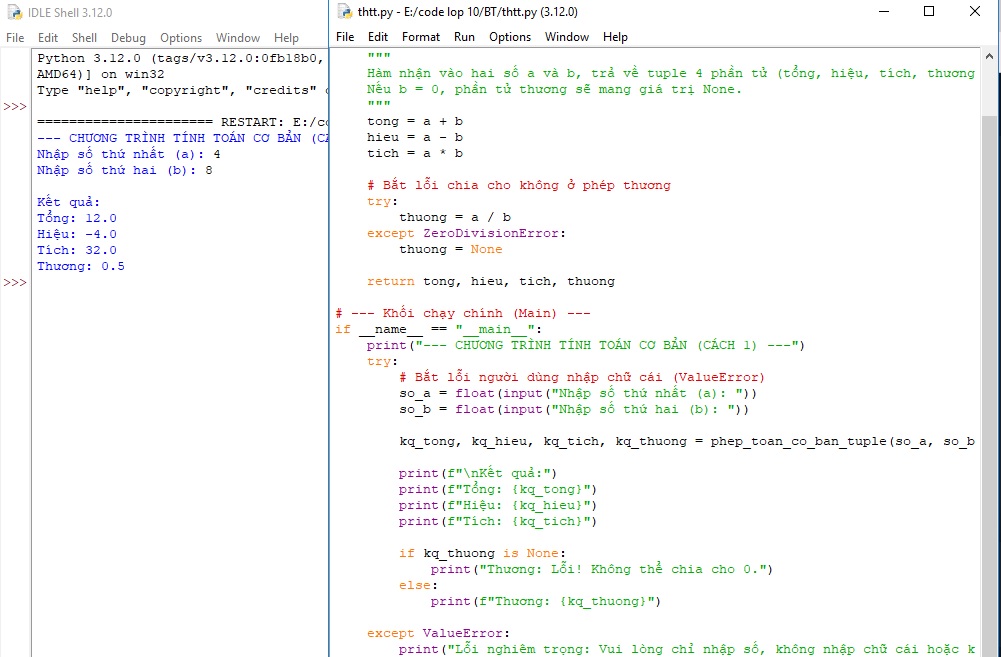Open the File menu in IDLE Shell
The width and height of the screenshot is (1001, 657).
(x=14, y=37)
